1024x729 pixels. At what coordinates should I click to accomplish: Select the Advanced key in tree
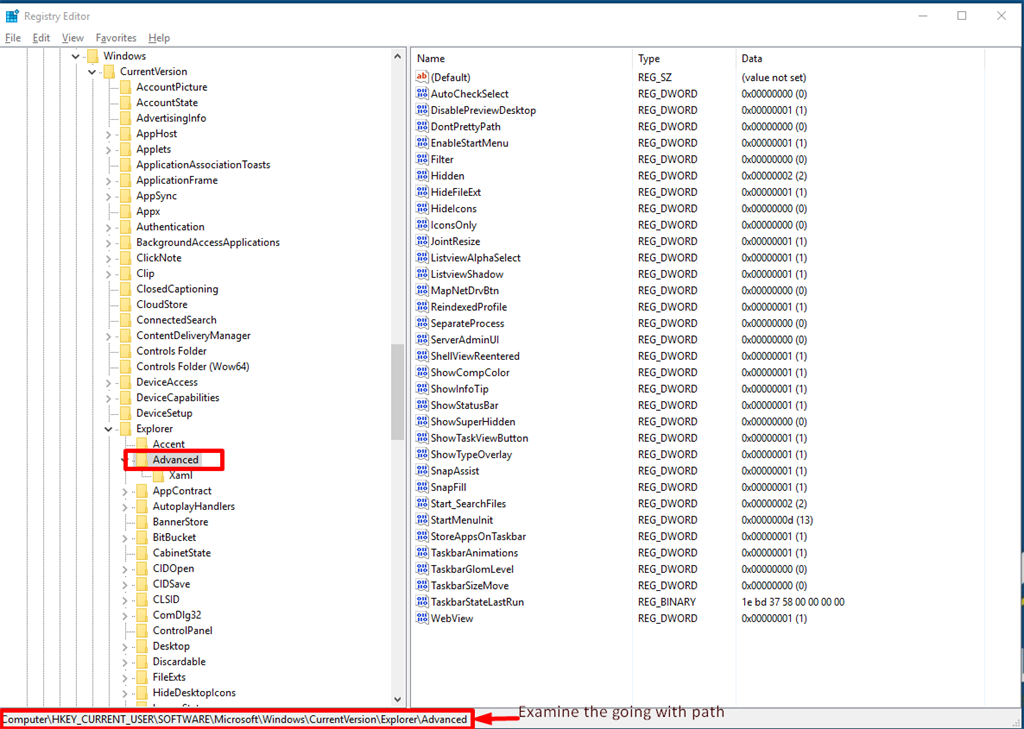coord(175,459)
